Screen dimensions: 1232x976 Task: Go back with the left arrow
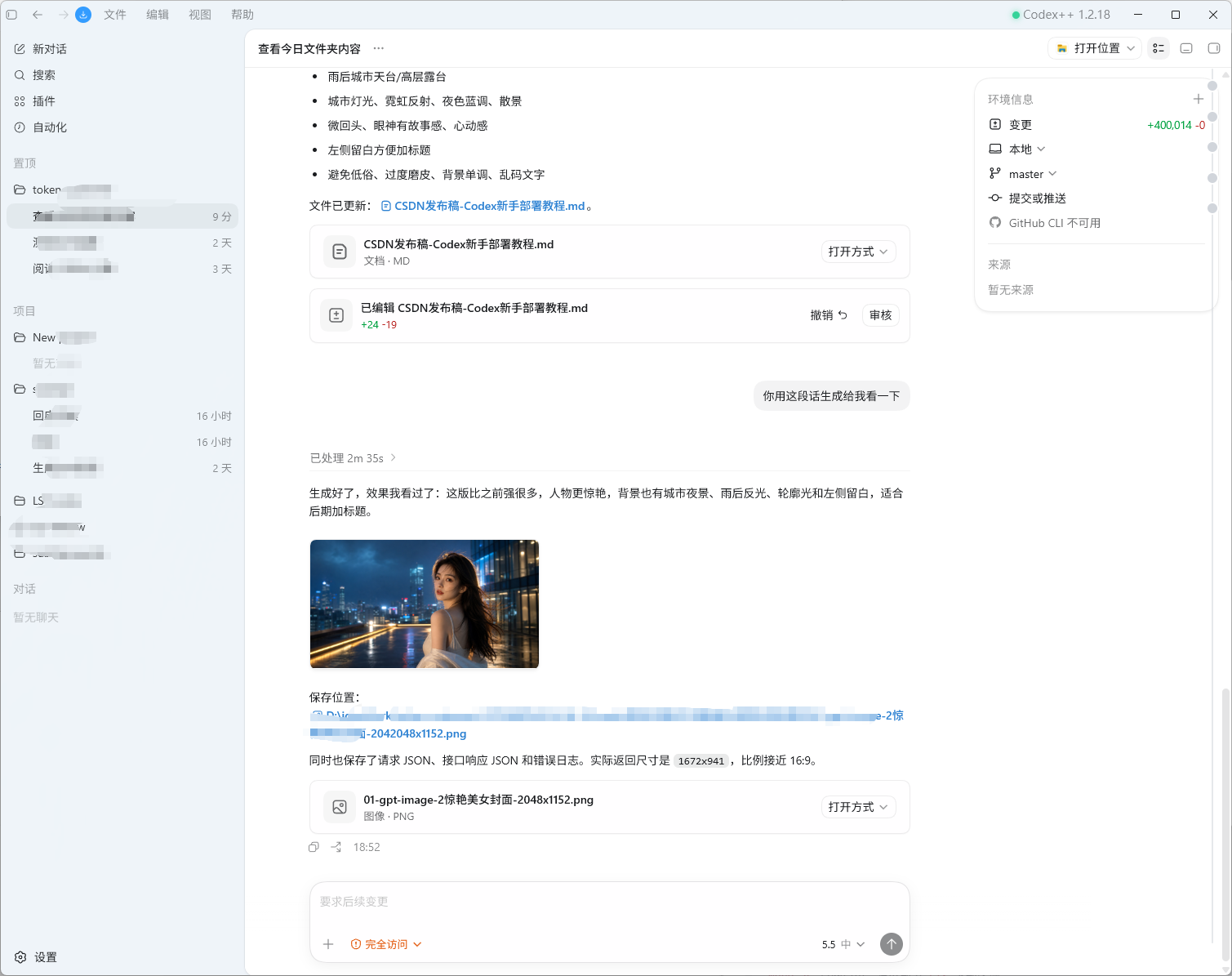click(38, 15)
